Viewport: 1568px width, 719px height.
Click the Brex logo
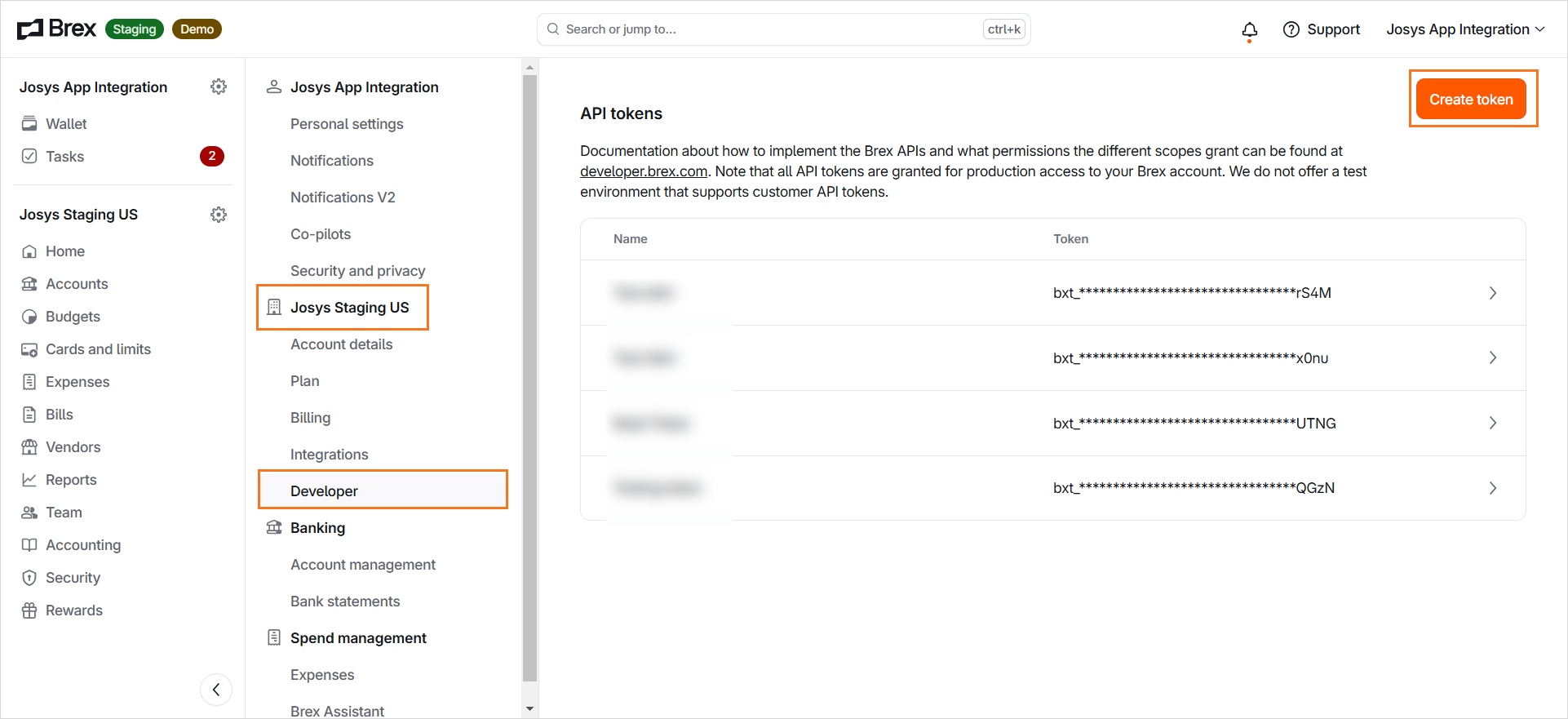coord(57,29)
